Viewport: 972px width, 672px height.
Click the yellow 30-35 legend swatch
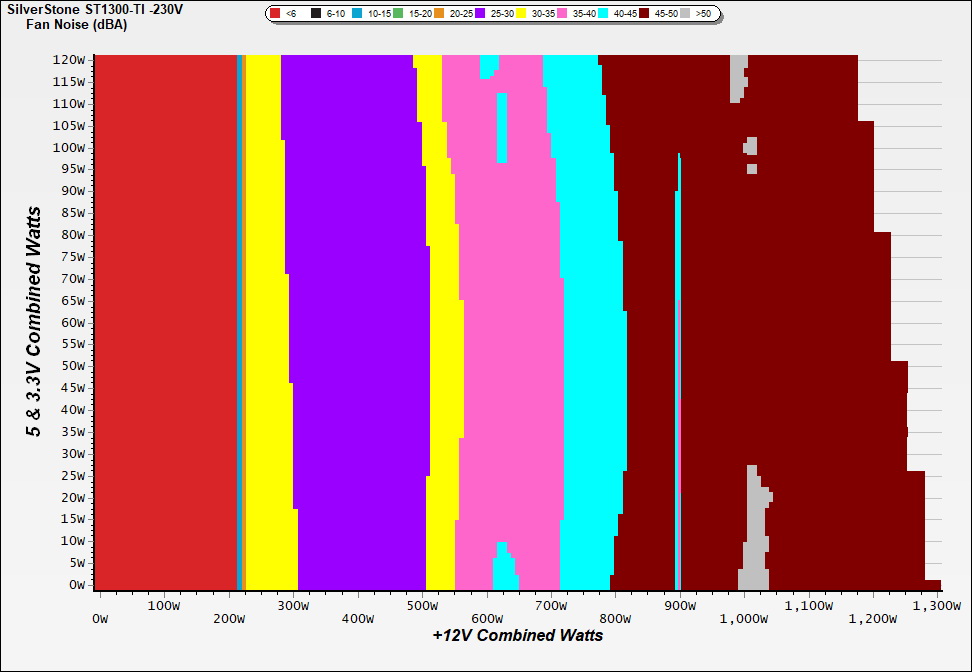point(521,14)
